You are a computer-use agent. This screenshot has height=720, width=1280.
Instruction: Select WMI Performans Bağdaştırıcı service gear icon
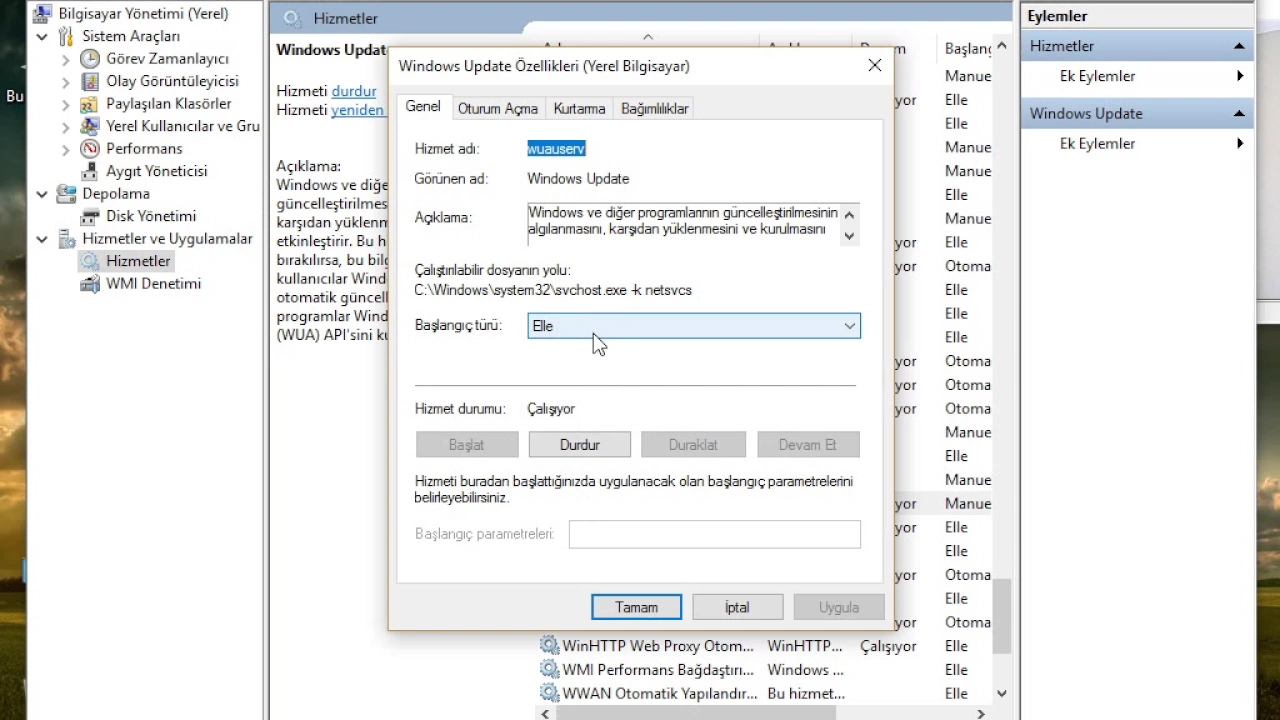(549, 670)
